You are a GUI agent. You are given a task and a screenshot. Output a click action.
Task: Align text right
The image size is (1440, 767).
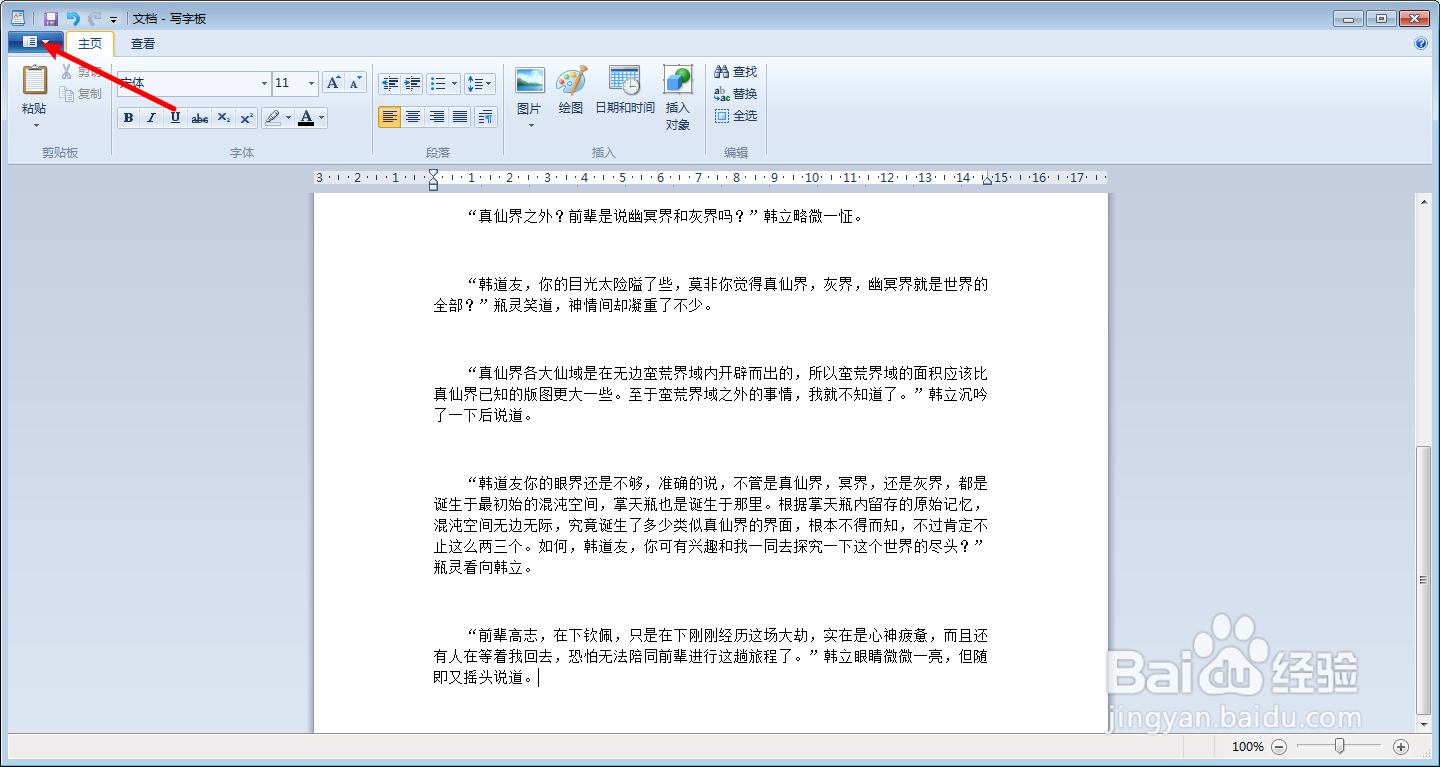pos(436,117)
